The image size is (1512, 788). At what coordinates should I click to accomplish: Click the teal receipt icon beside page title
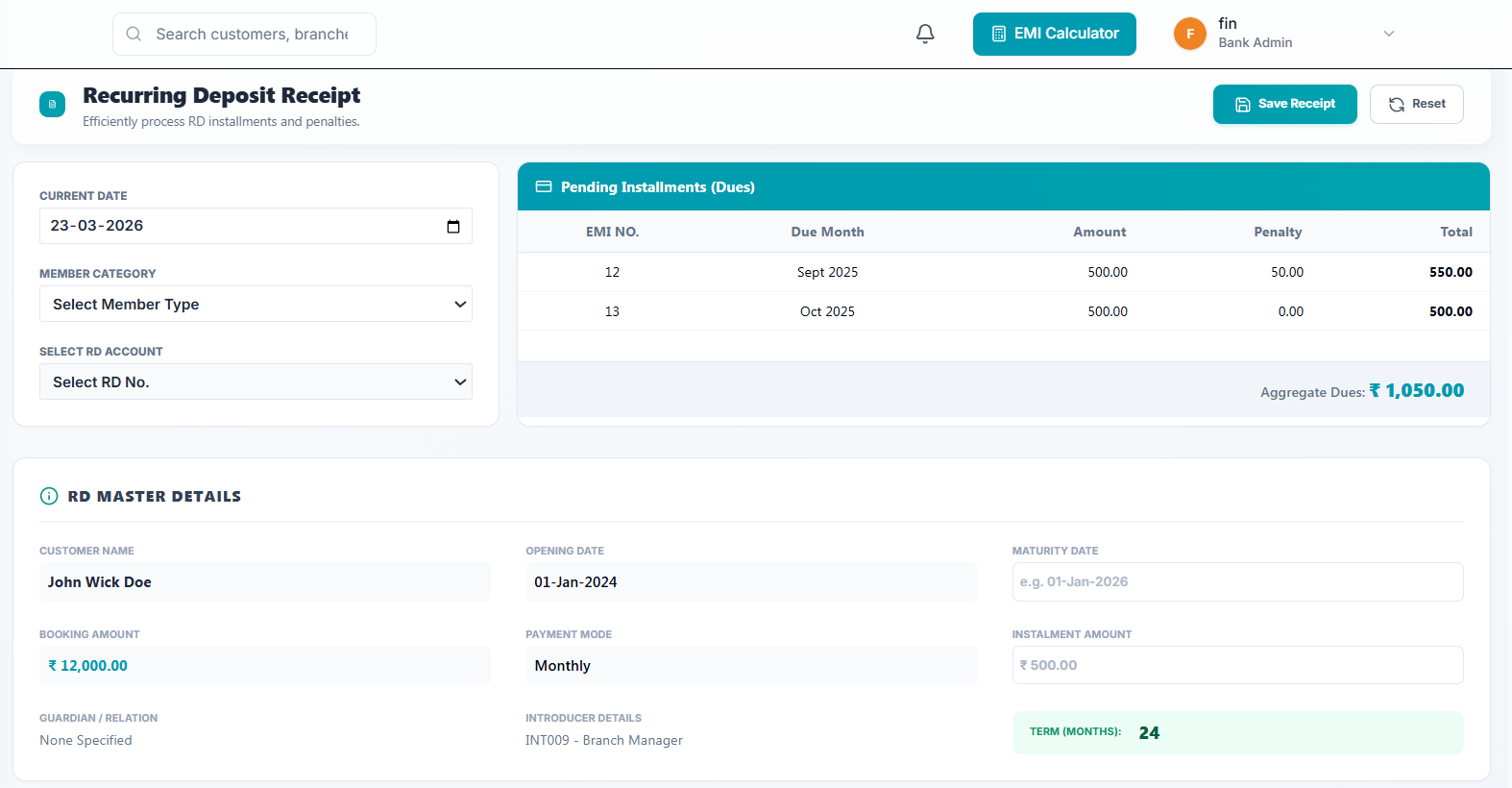coord(52,104)
